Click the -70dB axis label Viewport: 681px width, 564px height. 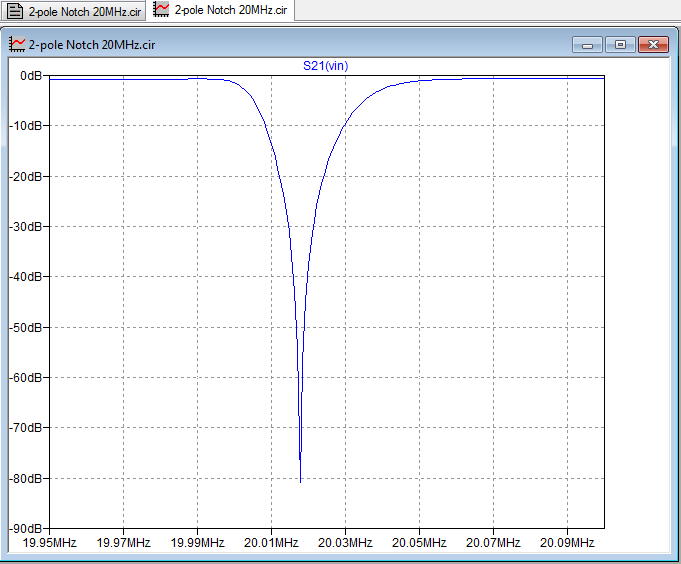click(26, 428)
